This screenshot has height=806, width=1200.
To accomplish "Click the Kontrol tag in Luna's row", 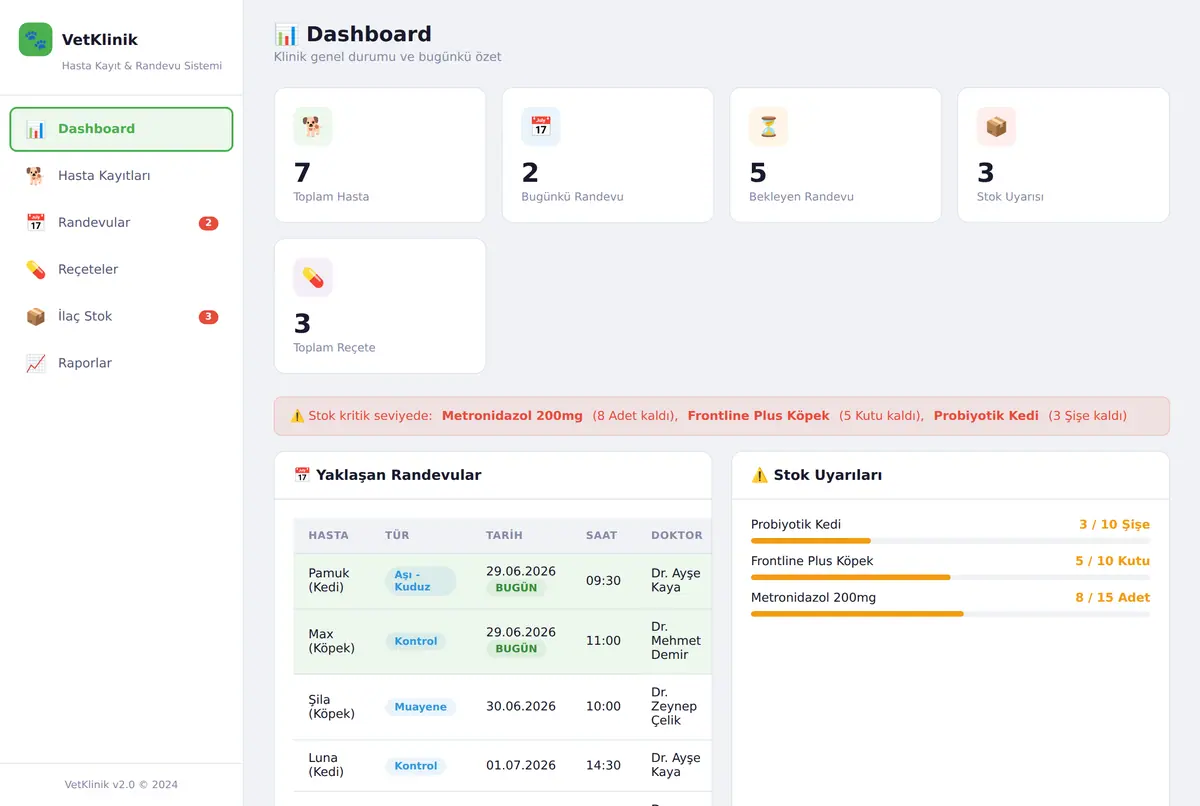I will (416, 766).
